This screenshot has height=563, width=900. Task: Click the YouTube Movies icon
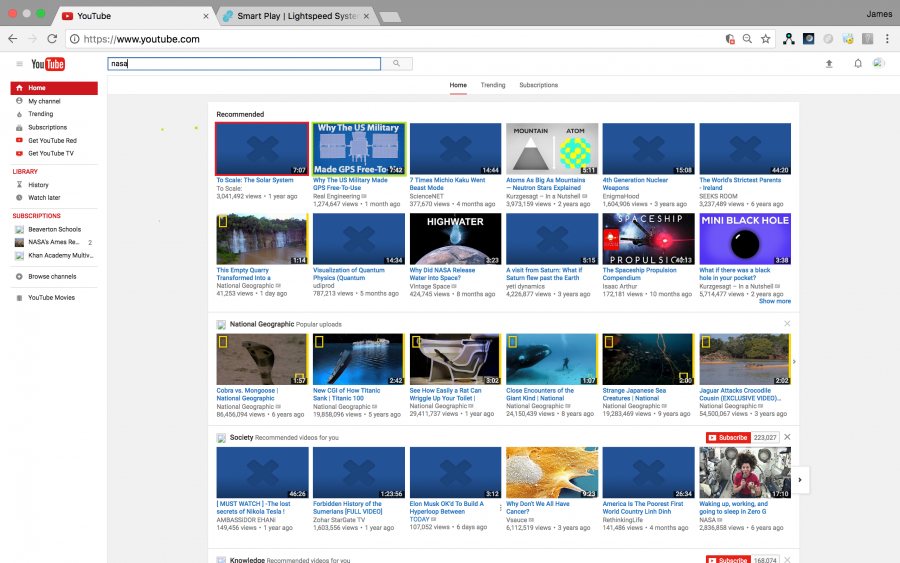point(19,298)
